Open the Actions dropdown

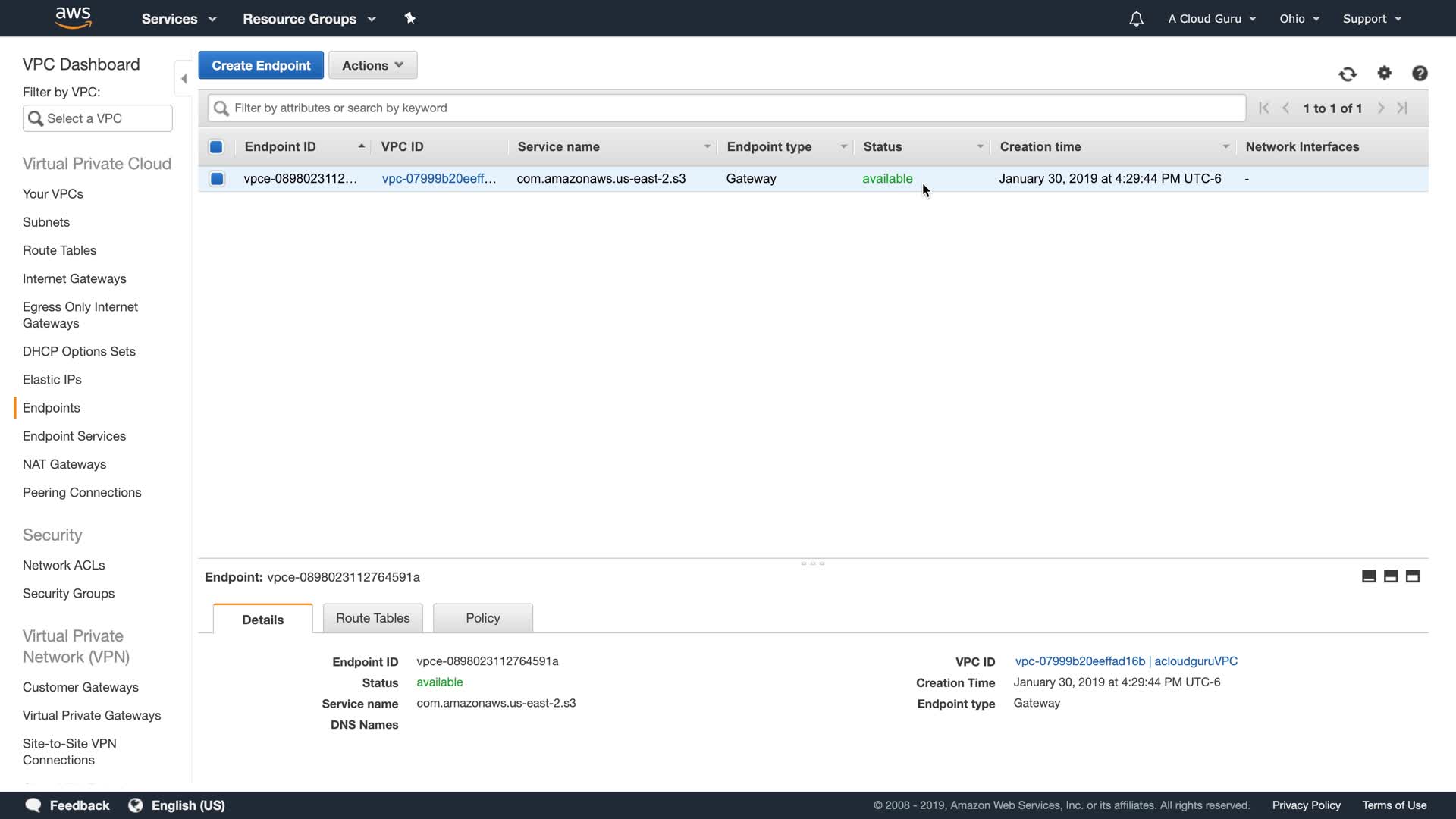click(x=372, y=65)
